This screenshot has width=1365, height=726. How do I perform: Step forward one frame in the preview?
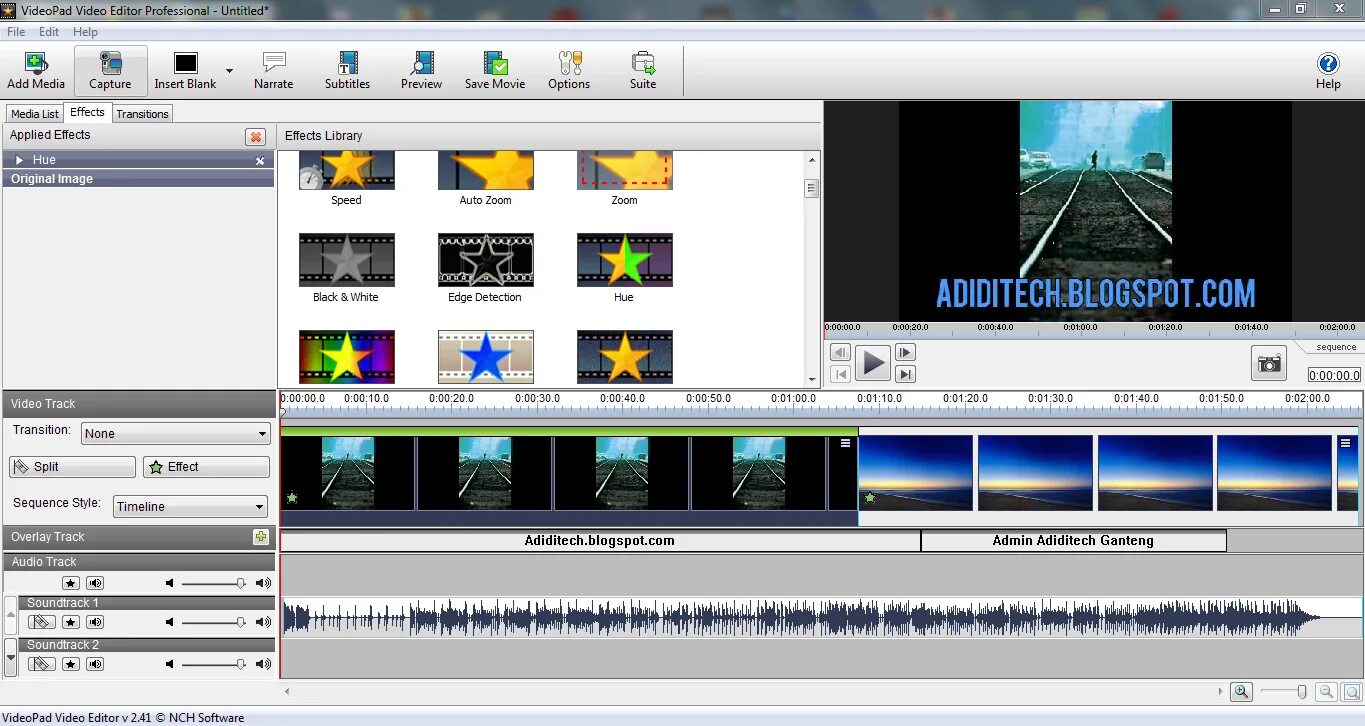(x=905, y=352)
